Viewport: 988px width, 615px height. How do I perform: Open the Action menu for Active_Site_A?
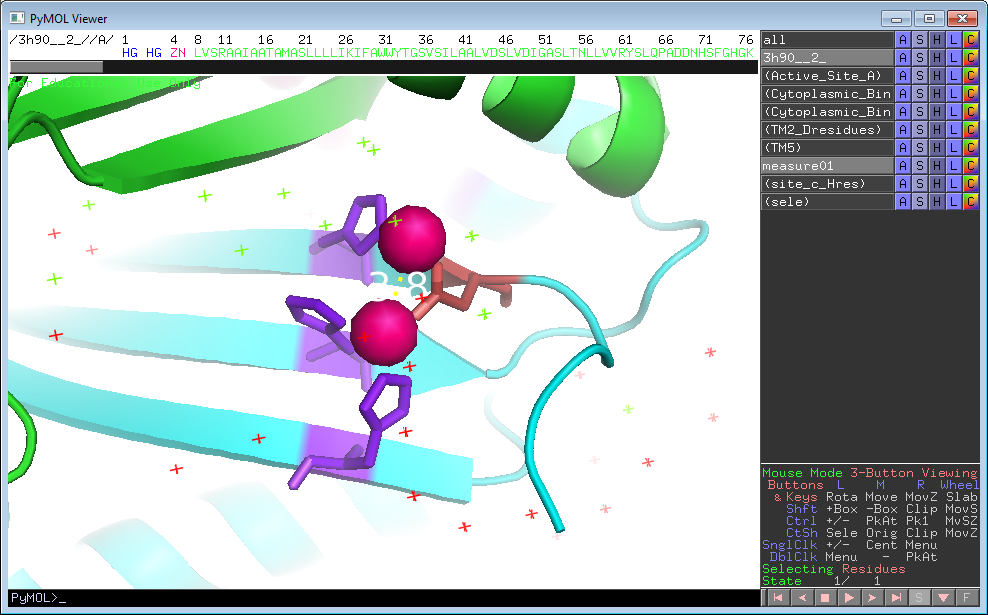pos(903,76)
